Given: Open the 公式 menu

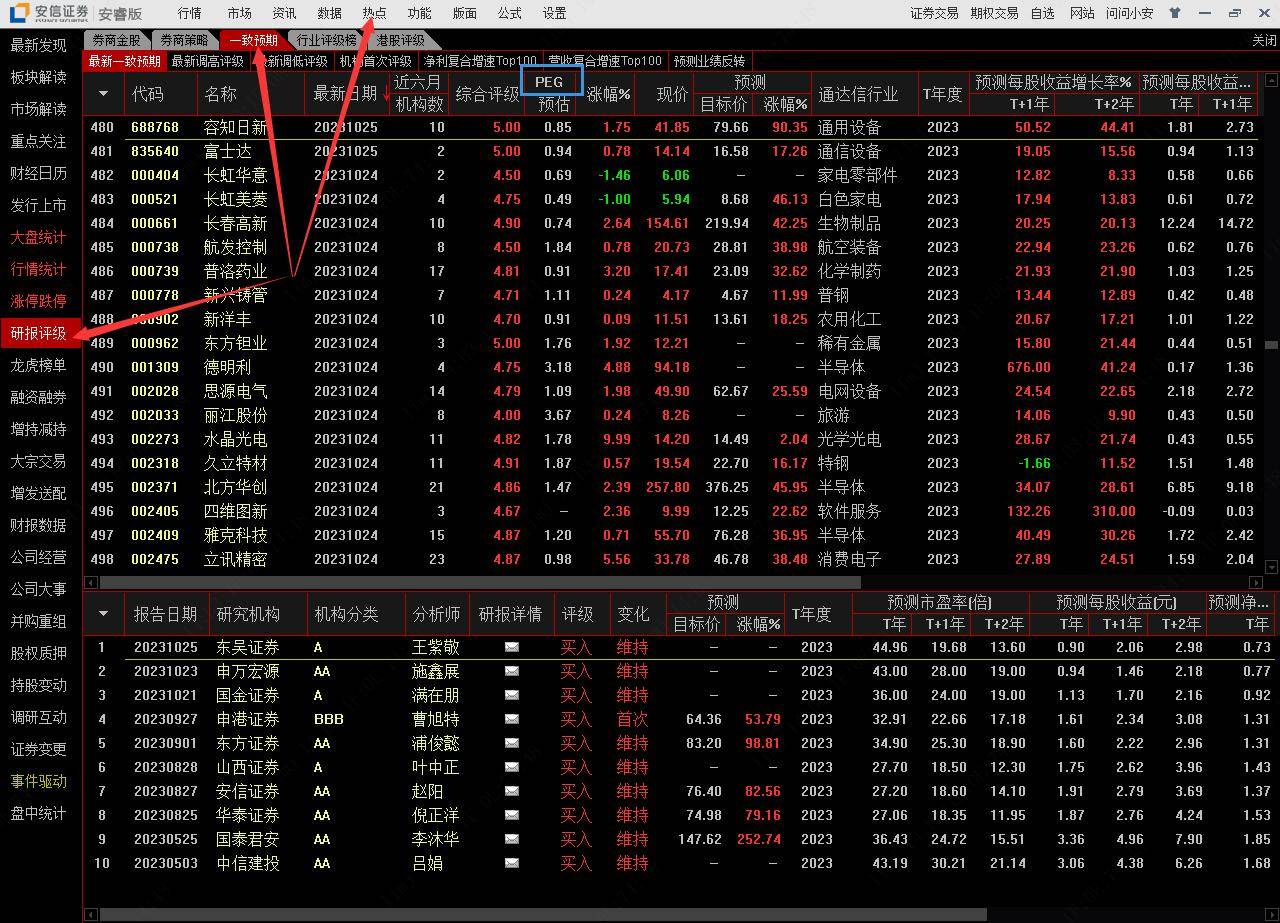Looking at the screenshot, I should point(509,13).
